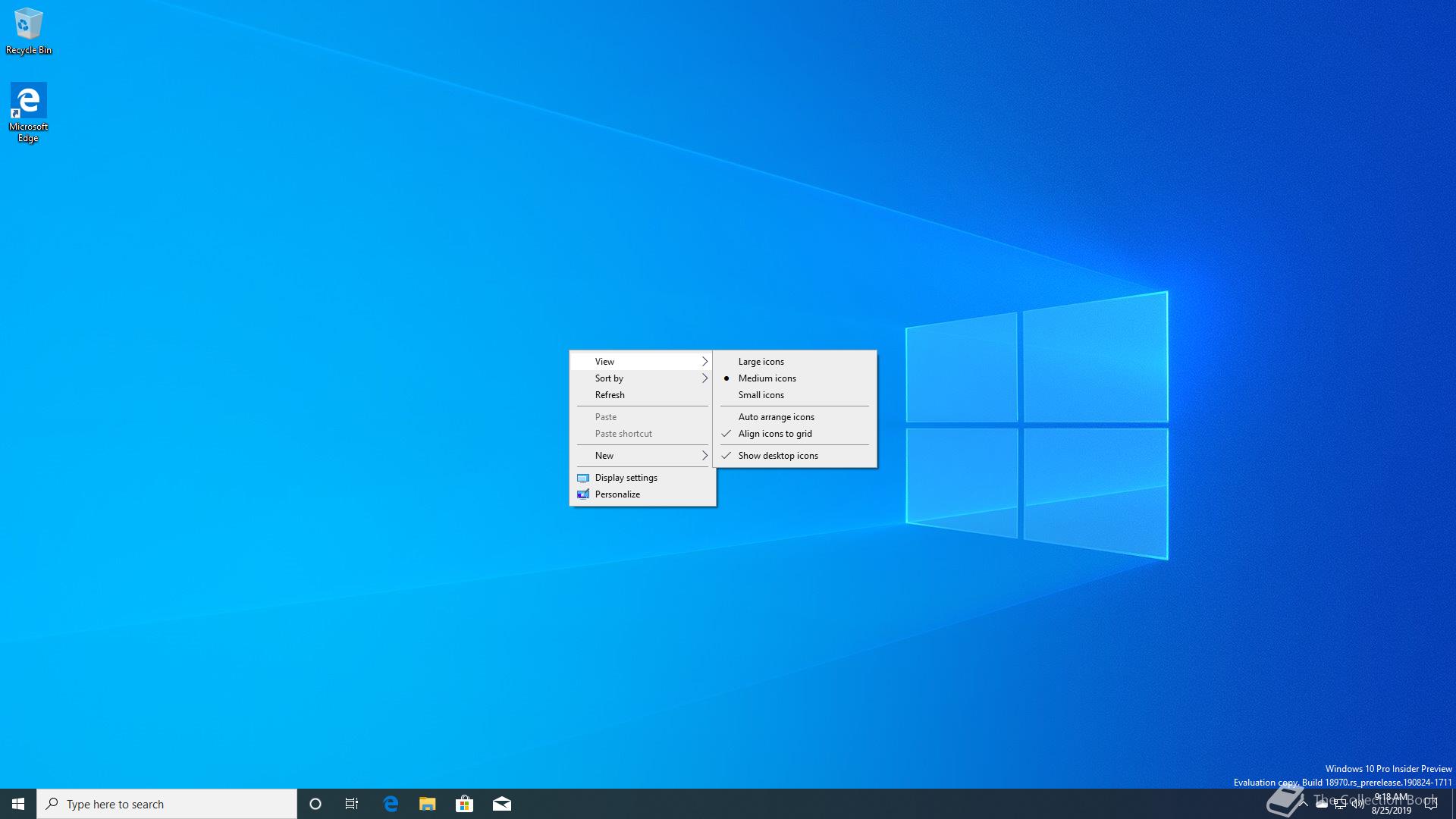Select Medium icons view option
1456x819 pixels.
click(795, 378)
